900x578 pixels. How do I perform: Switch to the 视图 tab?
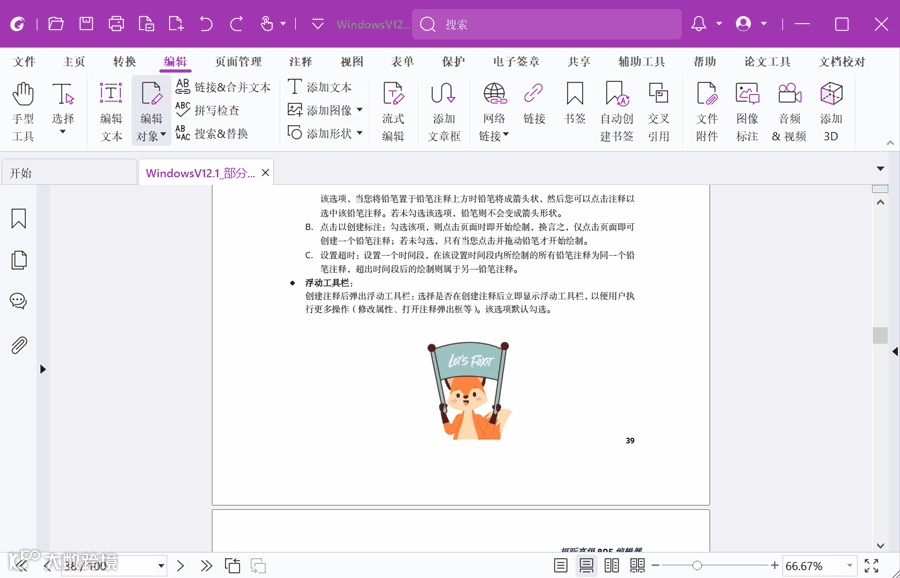tap(351, 61)
